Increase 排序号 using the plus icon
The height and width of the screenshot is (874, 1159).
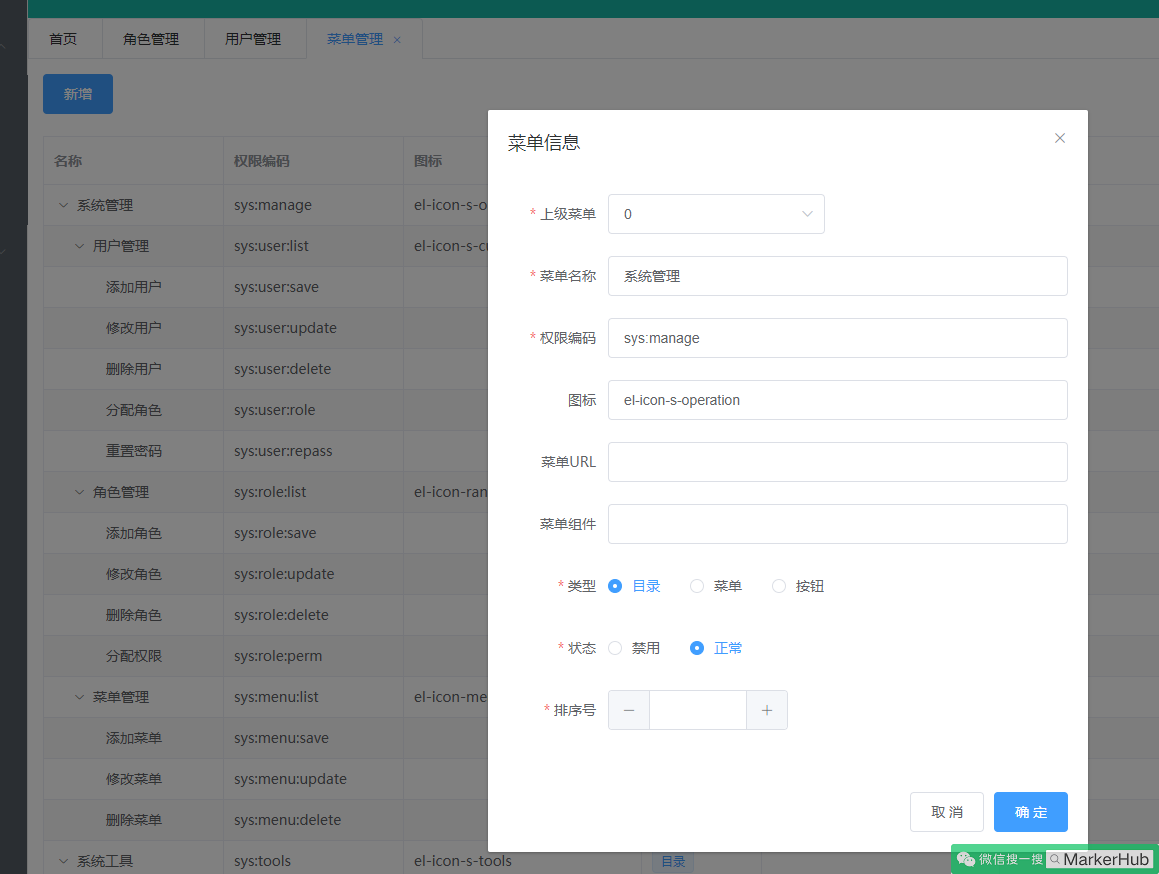click(x=766, y=709)
